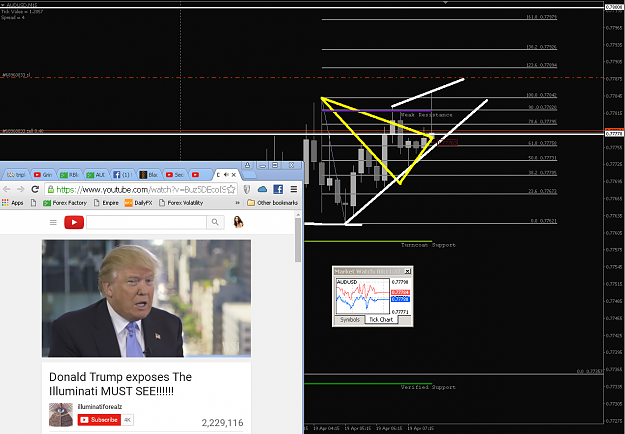This screenshot has height=434, width=625.
Task: Reload the YouTube page
Action: coord(35,189)
